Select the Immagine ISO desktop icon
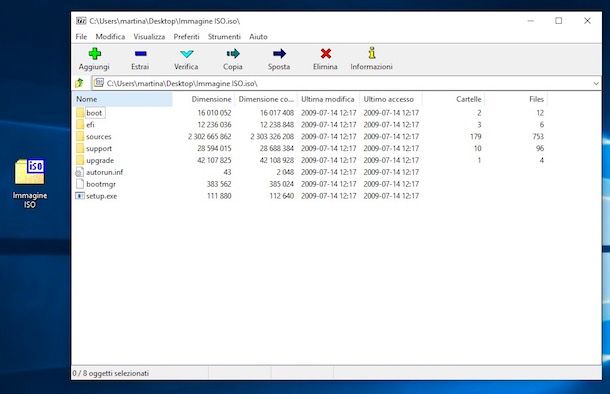The height and width of the screenshot is (394, 610). (30, 184)
